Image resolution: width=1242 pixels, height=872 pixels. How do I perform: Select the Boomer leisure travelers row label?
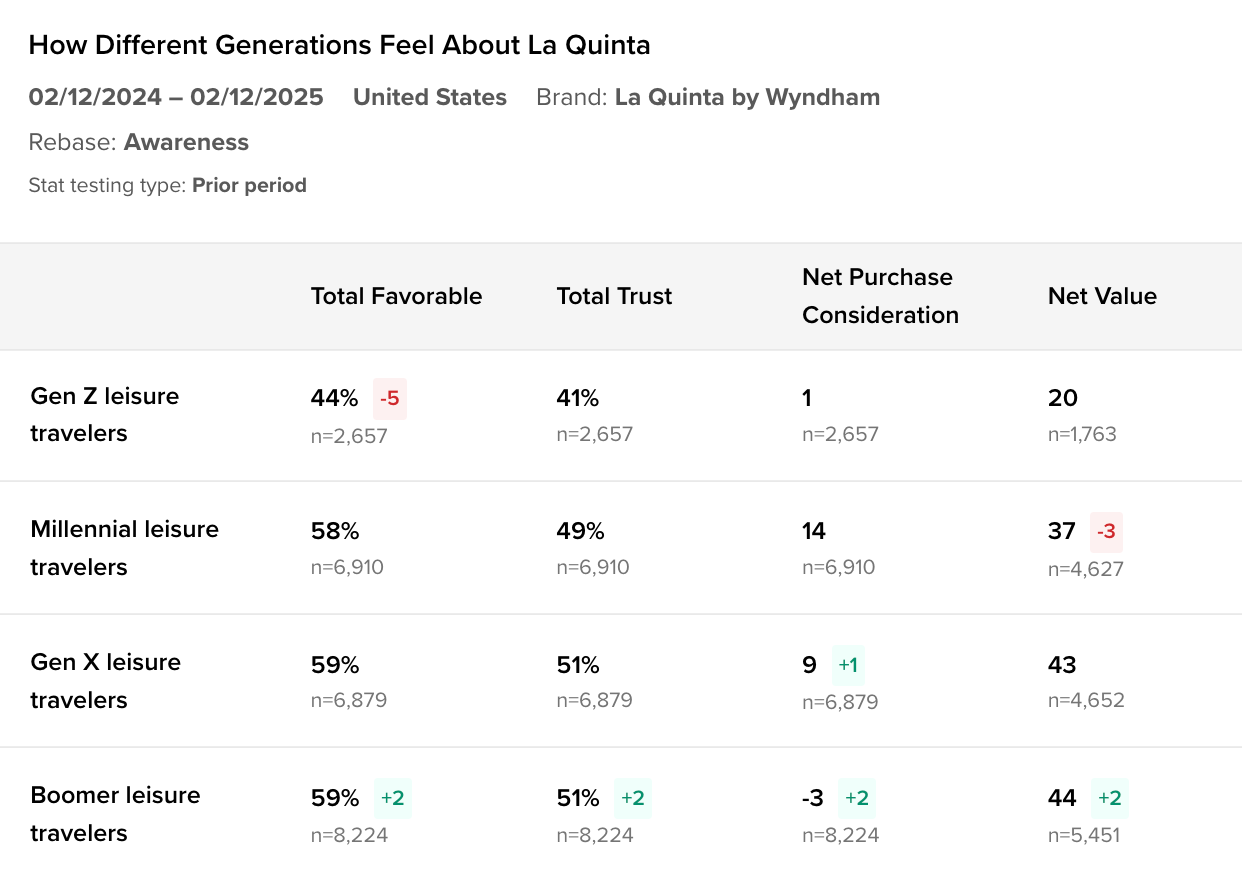coord(115,813)
